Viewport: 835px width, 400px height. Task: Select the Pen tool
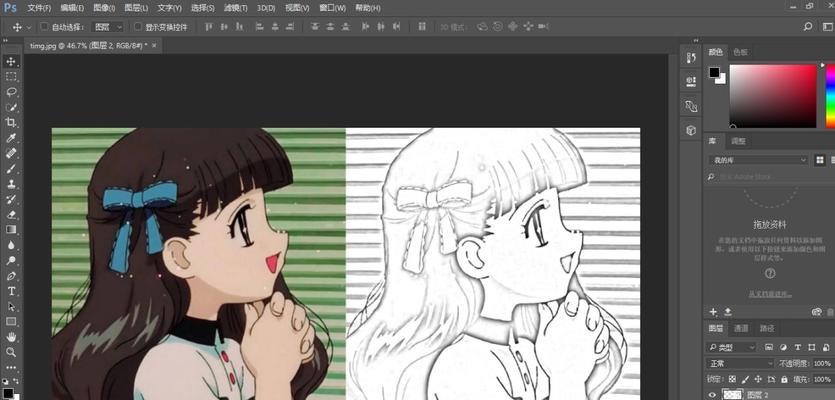(11, 276)
